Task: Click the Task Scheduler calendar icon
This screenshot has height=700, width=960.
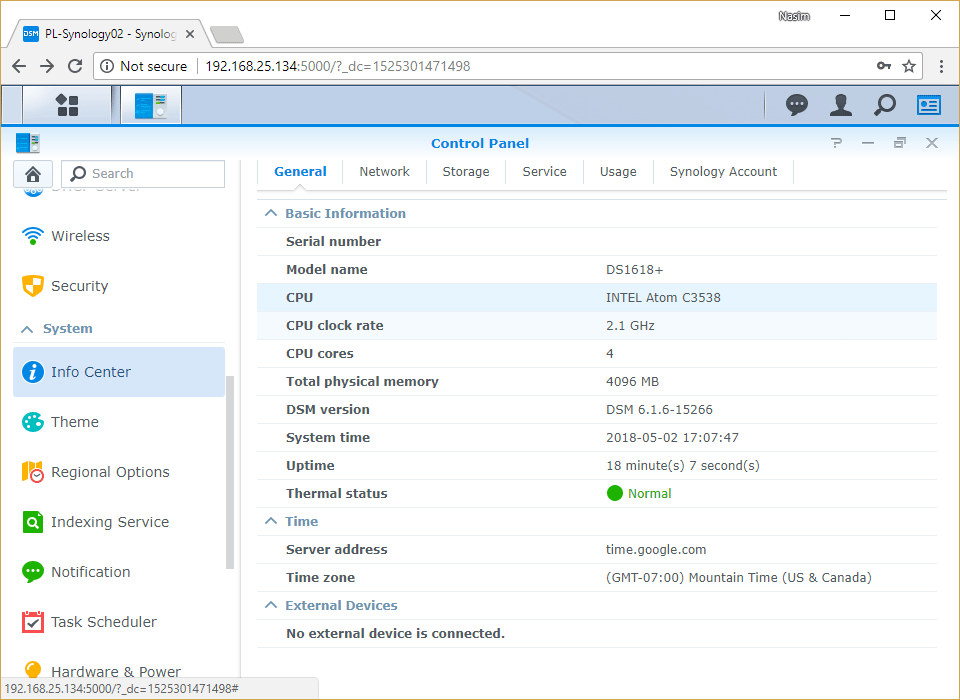Action: pyautogui.click(x=32, y=622)
